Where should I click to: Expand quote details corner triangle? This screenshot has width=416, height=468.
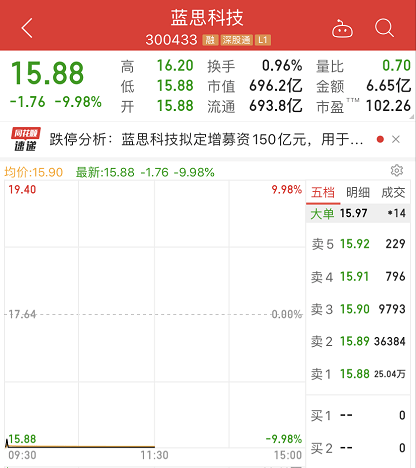(x=412, y=117)
